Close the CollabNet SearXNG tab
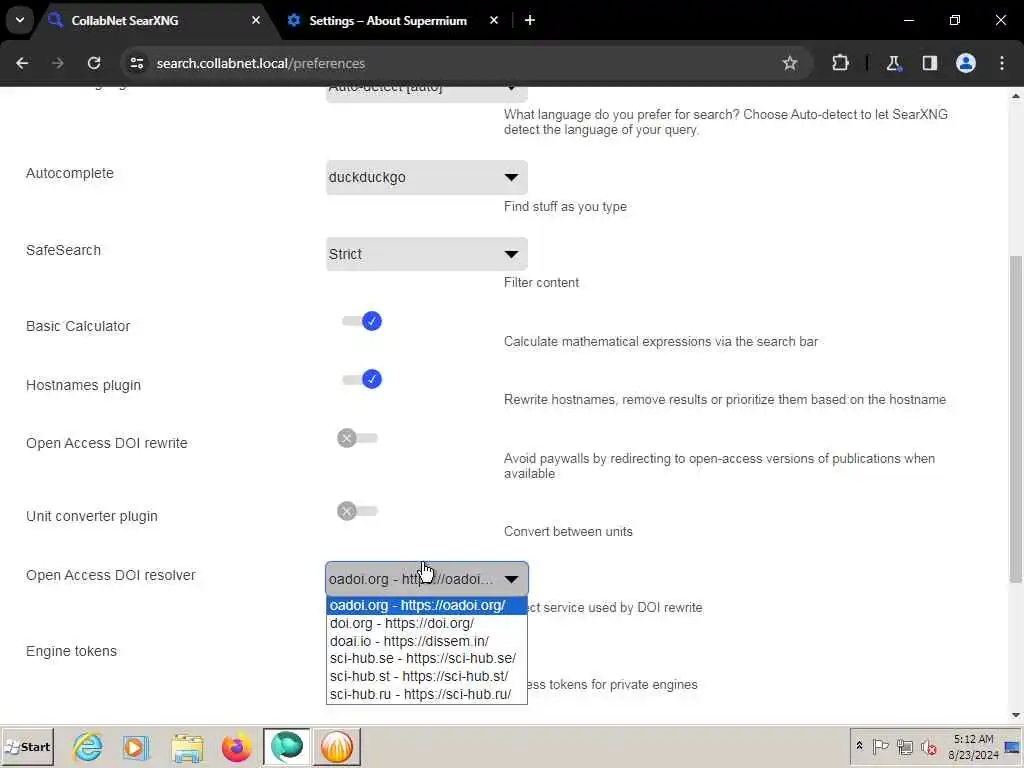This screenshot has height=768, width=1024. pos(256,20)
